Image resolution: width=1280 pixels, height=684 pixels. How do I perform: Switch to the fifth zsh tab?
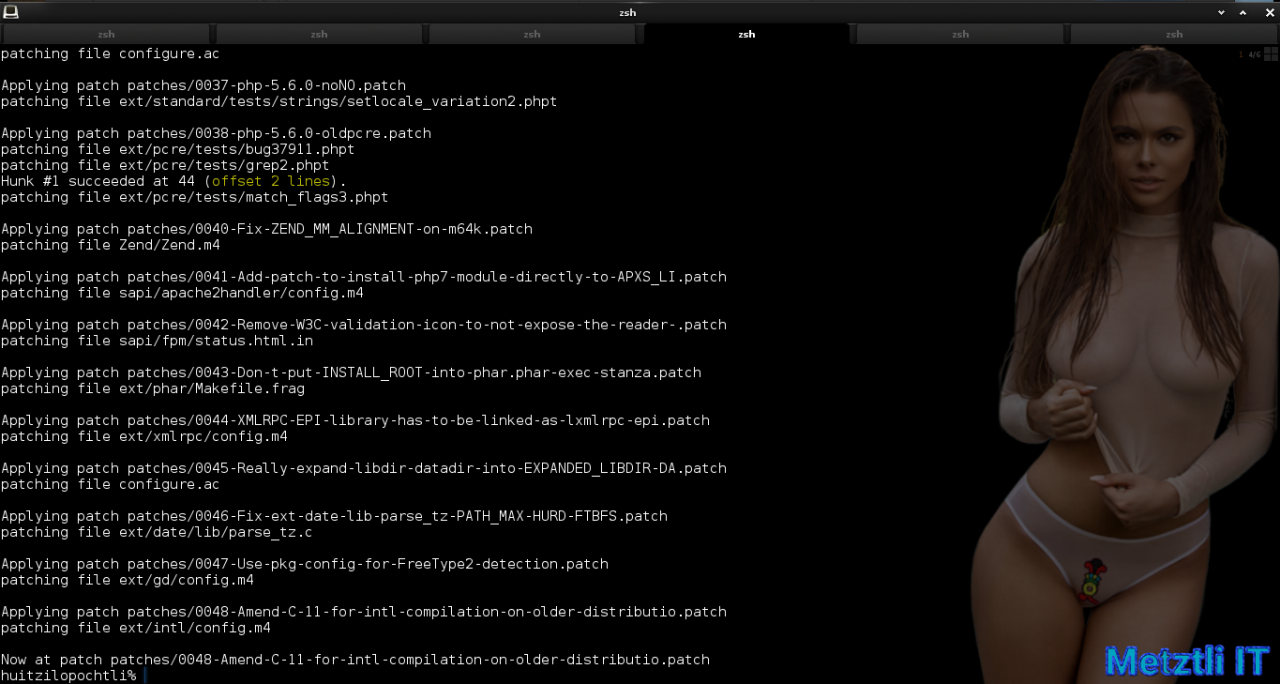[960, 34]
